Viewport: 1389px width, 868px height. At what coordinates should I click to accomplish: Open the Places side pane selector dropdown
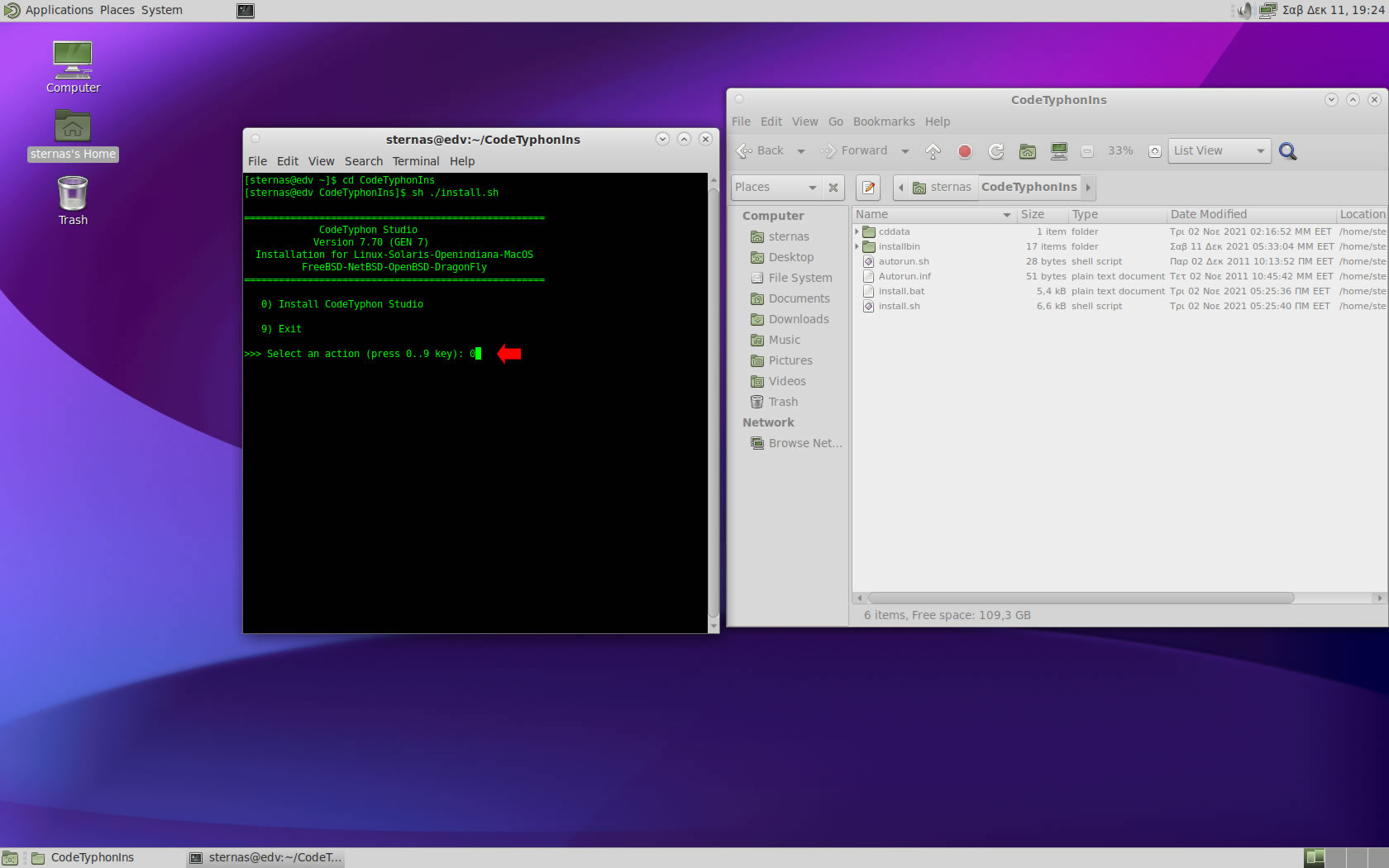pos(776,188)
